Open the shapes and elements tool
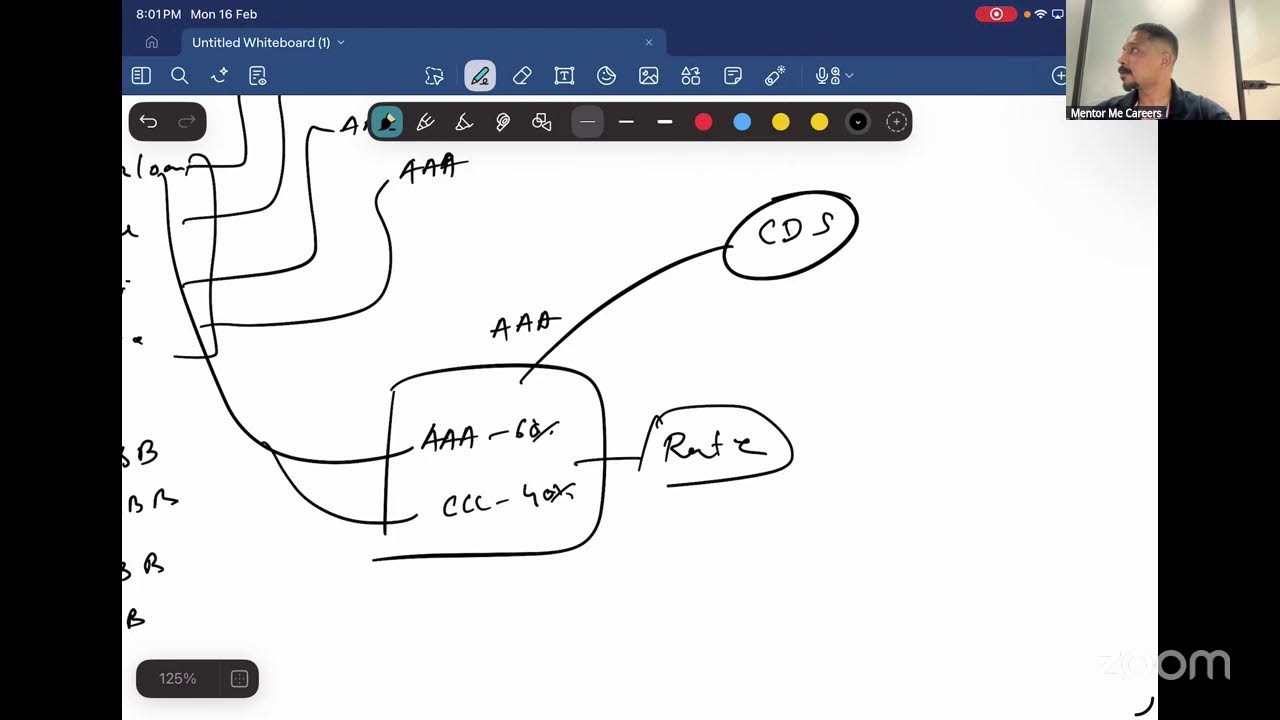Image resolution: width=1280 pixels, height=720 pixels. pyautogui.click(x=691, y=76)
